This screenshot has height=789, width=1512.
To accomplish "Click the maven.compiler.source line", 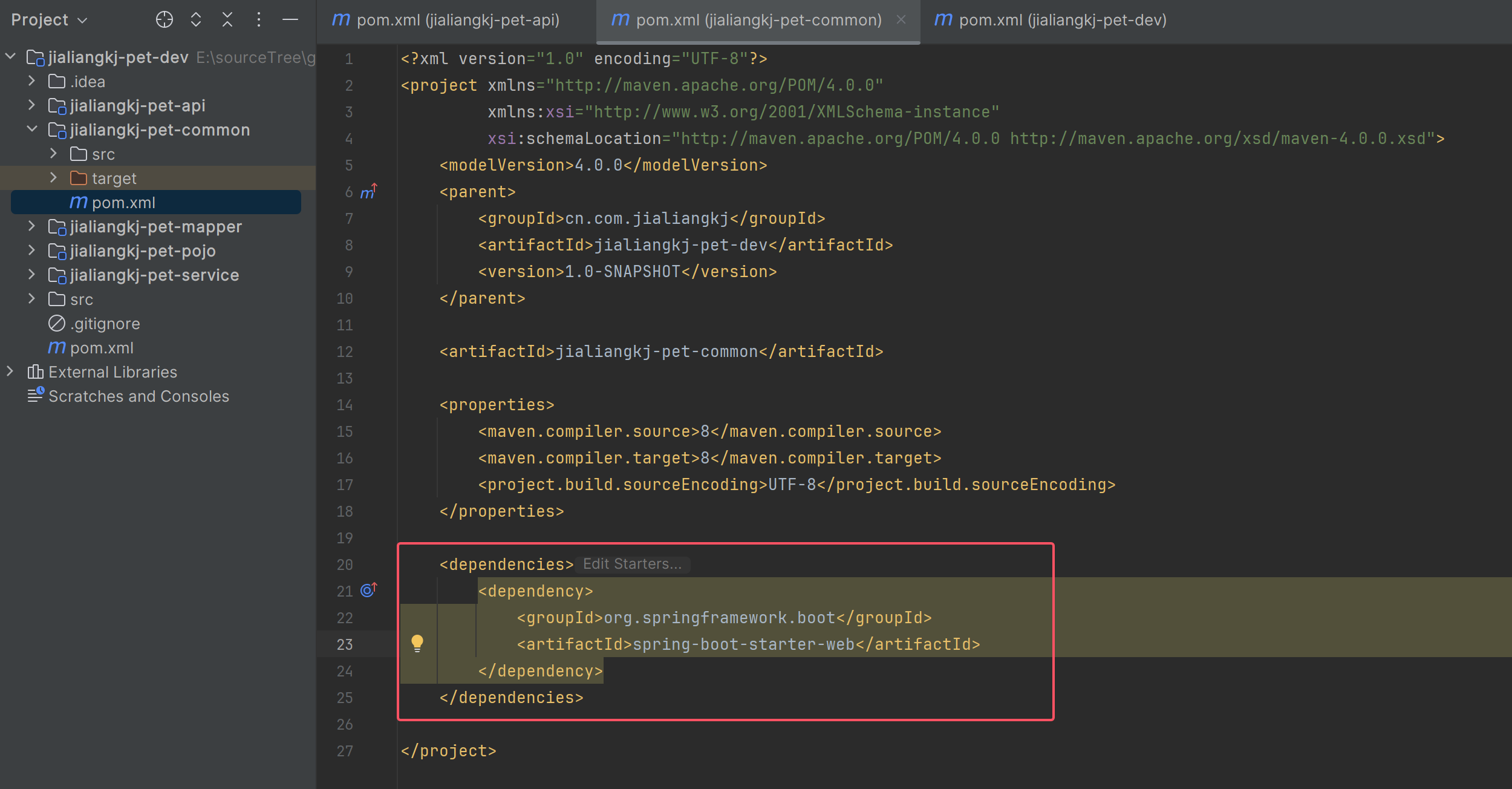I will [x=709, y=431].
